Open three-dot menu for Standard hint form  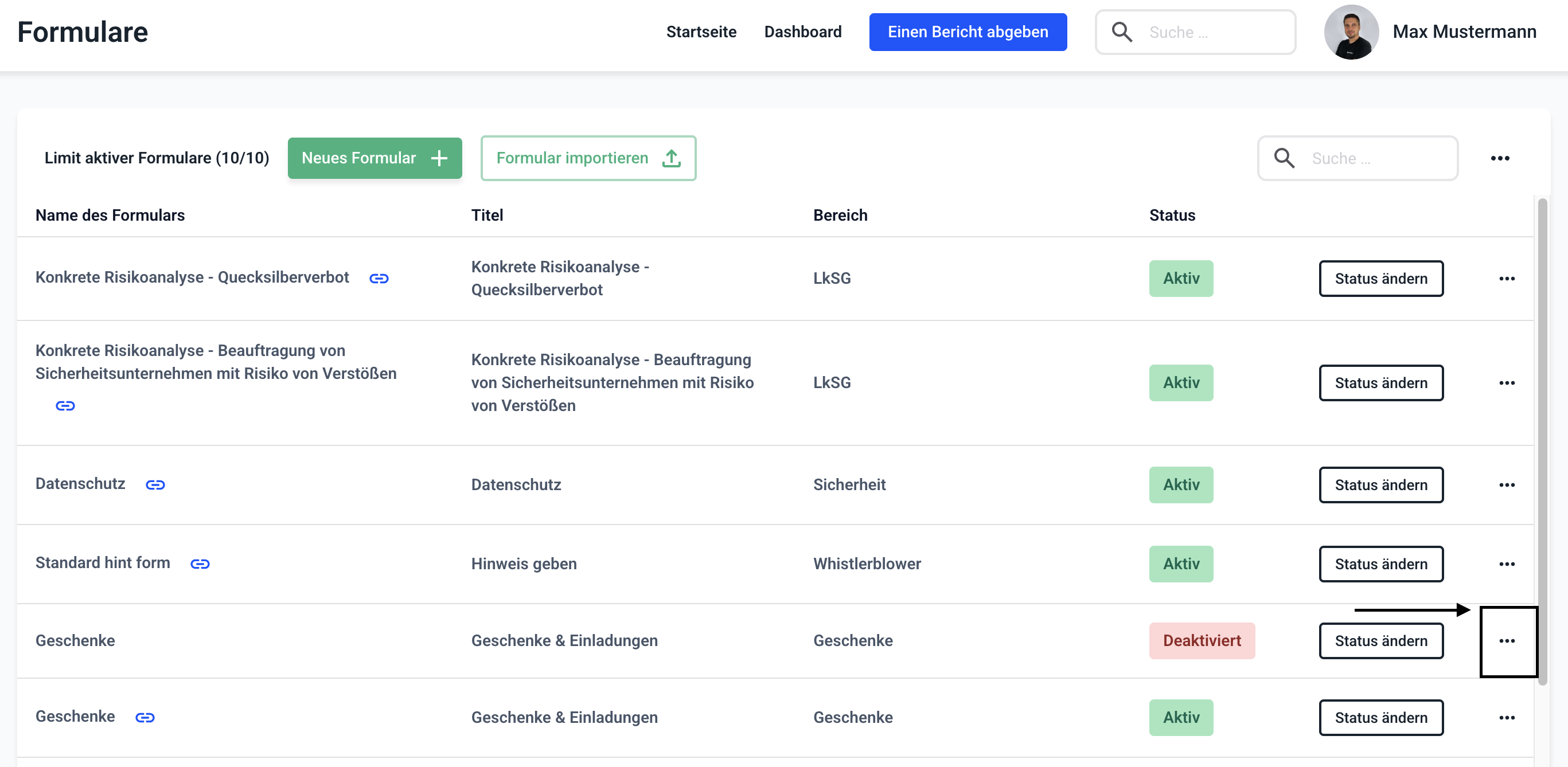click(1507, 564)
